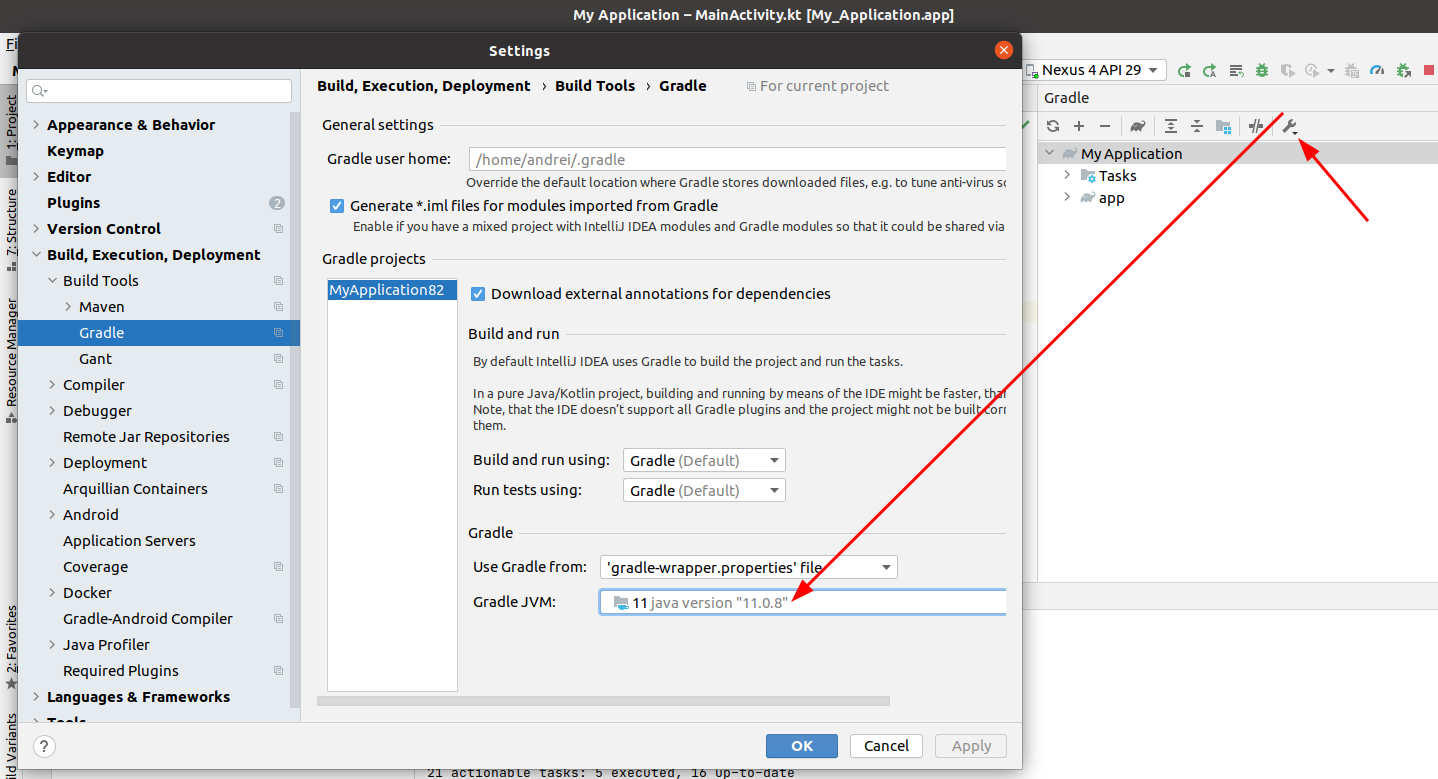Uncheck Download external annotations for dependencies
1438x779 pixels.
coord(478,294)
